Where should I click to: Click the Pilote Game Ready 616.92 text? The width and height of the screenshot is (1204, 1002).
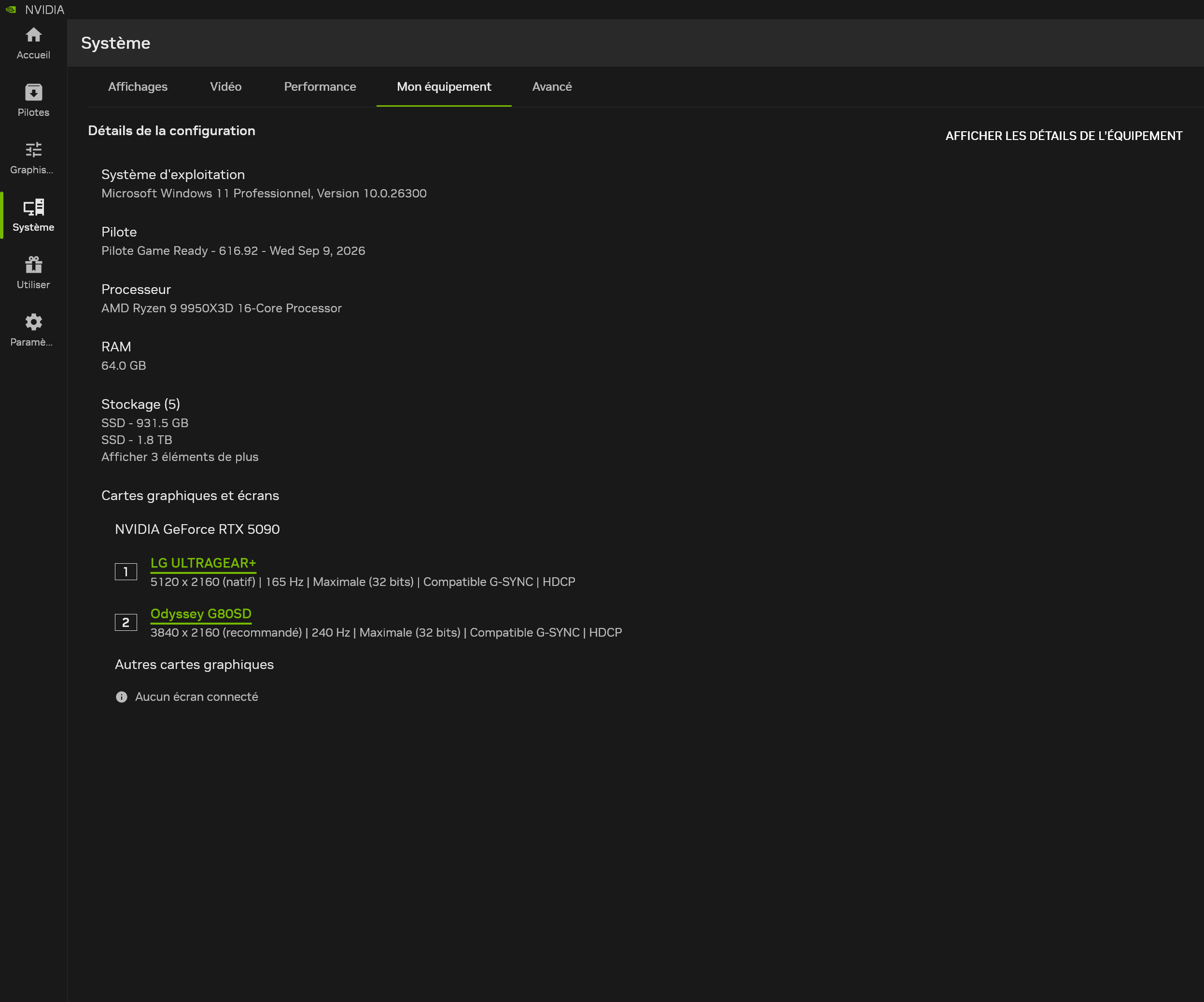coord(233,250)
